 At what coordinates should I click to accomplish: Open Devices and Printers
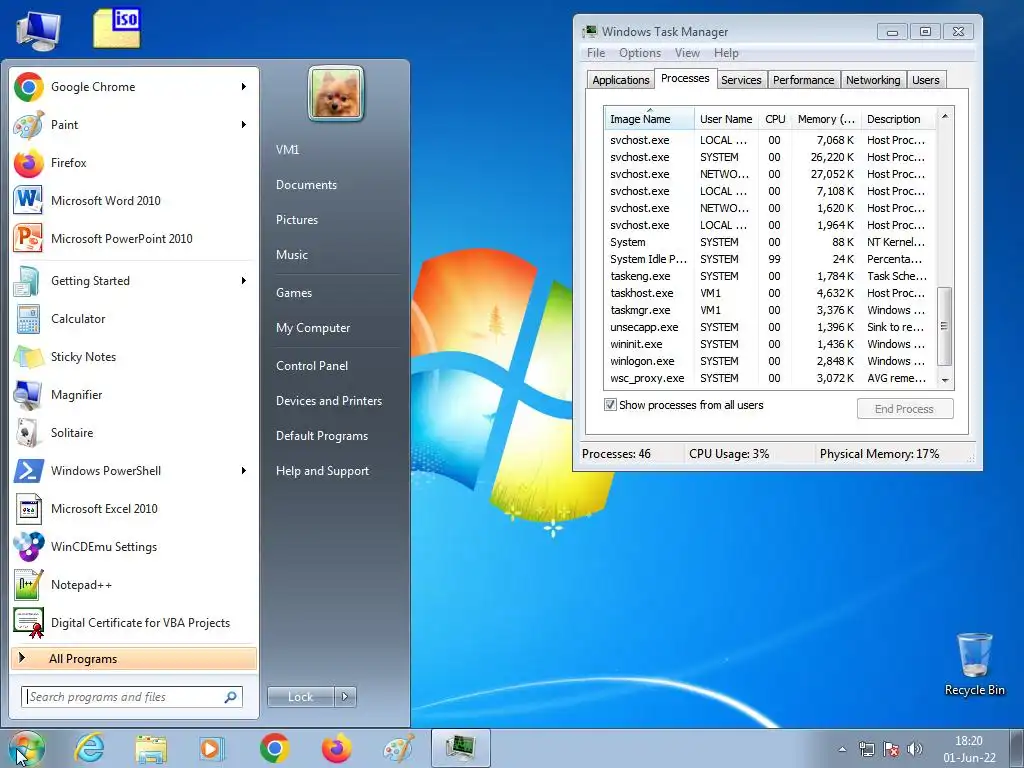pyautogui.click(x=328, y=401)
